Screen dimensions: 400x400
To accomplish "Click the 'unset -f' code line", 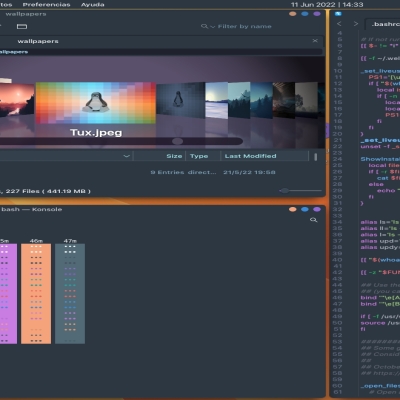I will (x=380, y=146).
